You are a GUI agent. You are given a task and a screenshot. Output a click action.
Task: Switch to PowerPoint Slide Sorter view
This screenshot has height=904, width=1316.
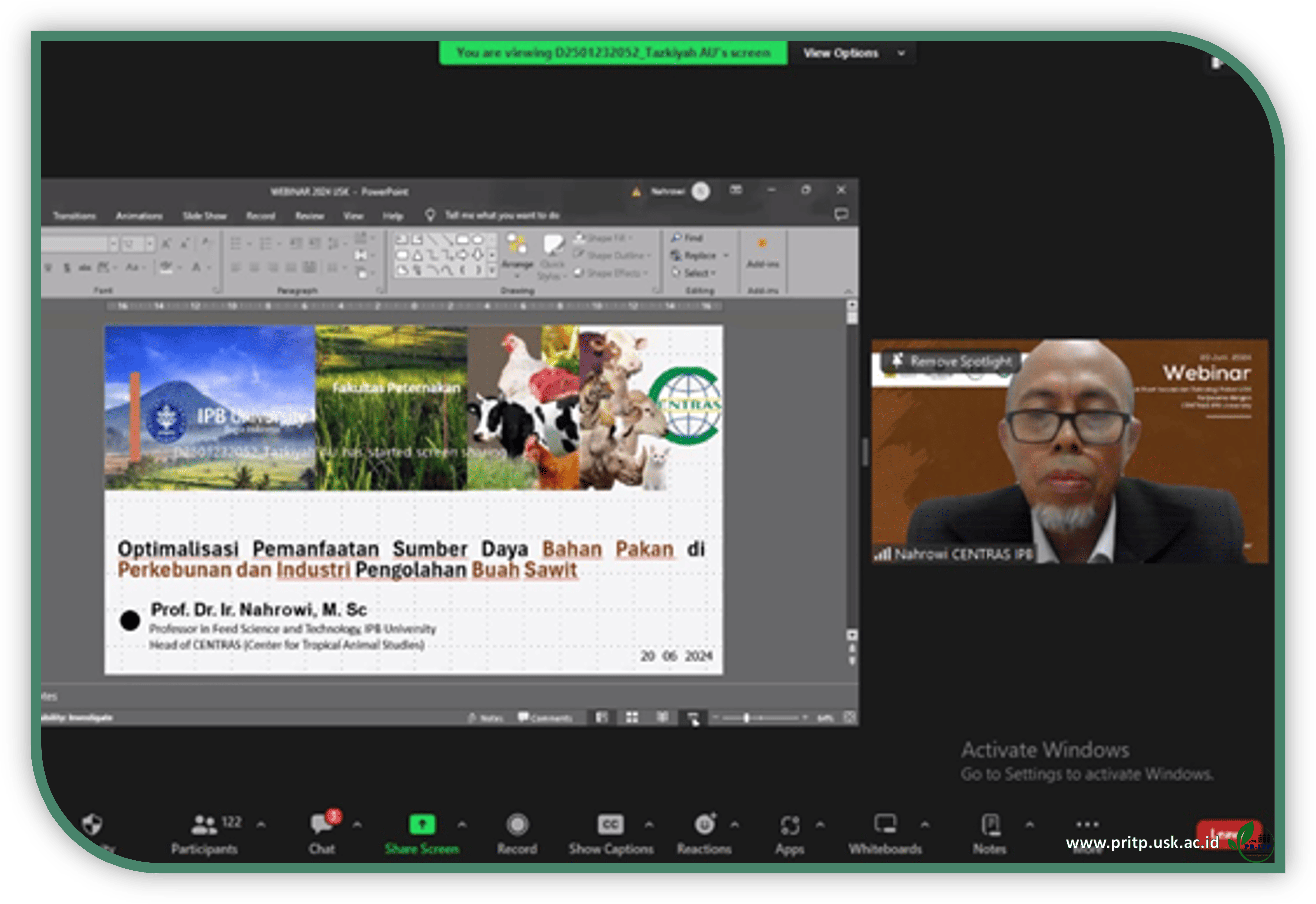[x=632, y=718]
